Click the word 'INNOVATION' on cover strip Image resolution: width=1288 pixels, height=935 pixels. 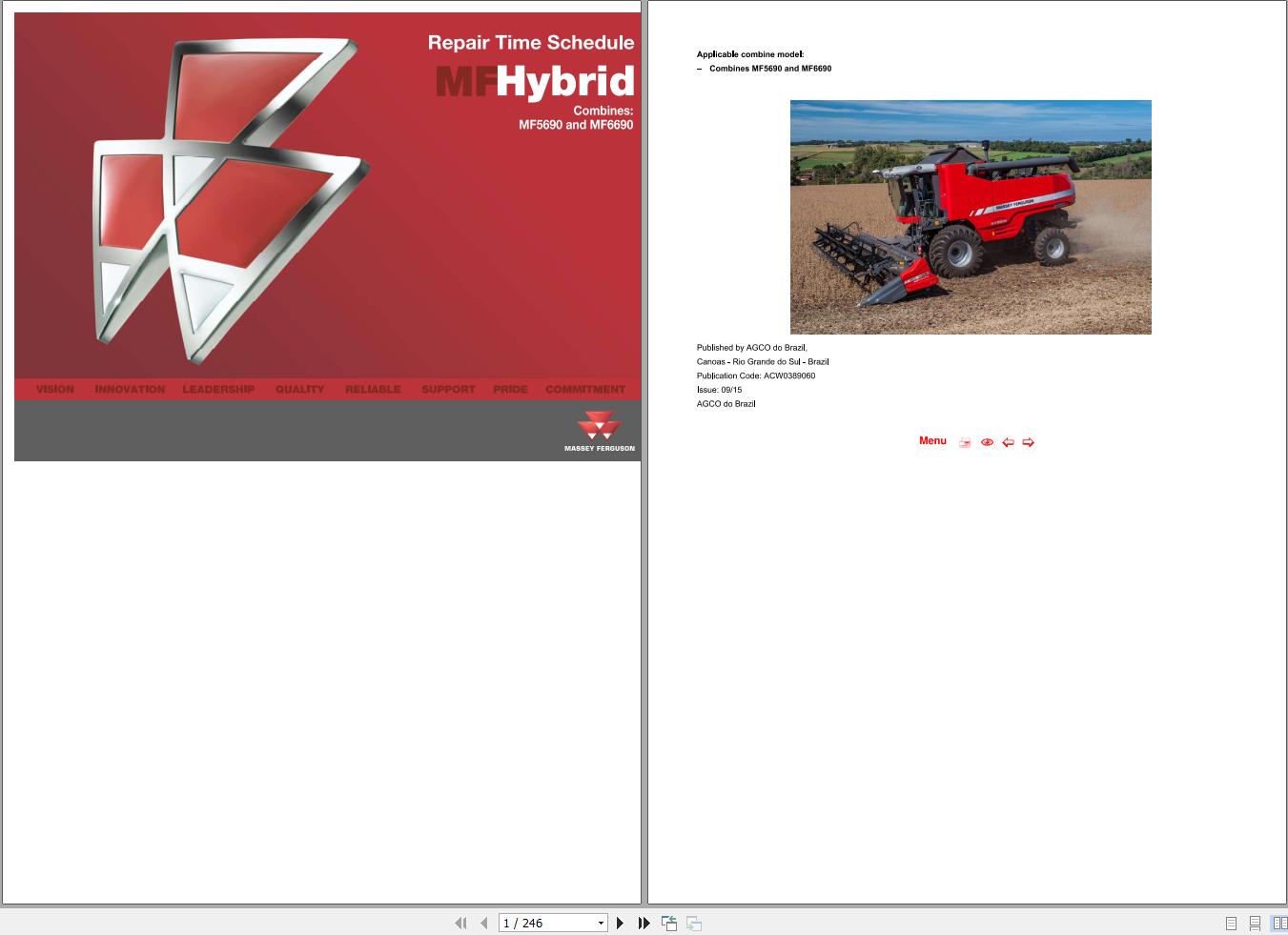[x=130, y=389]
